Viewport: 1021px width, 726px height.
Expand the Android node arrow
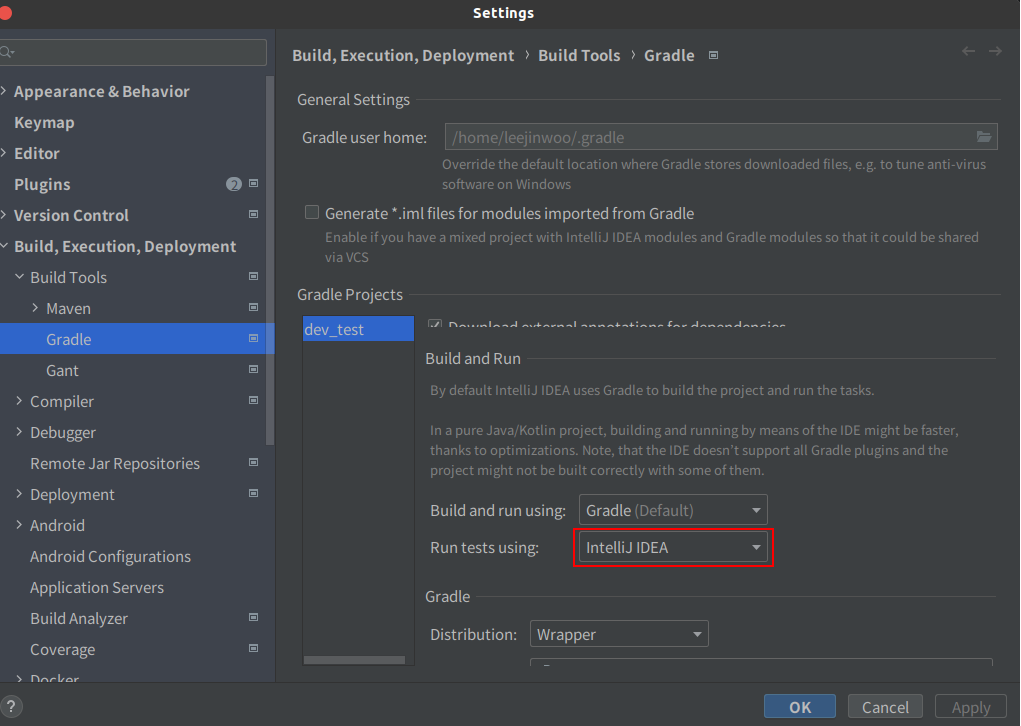click(x=19, y=525)
